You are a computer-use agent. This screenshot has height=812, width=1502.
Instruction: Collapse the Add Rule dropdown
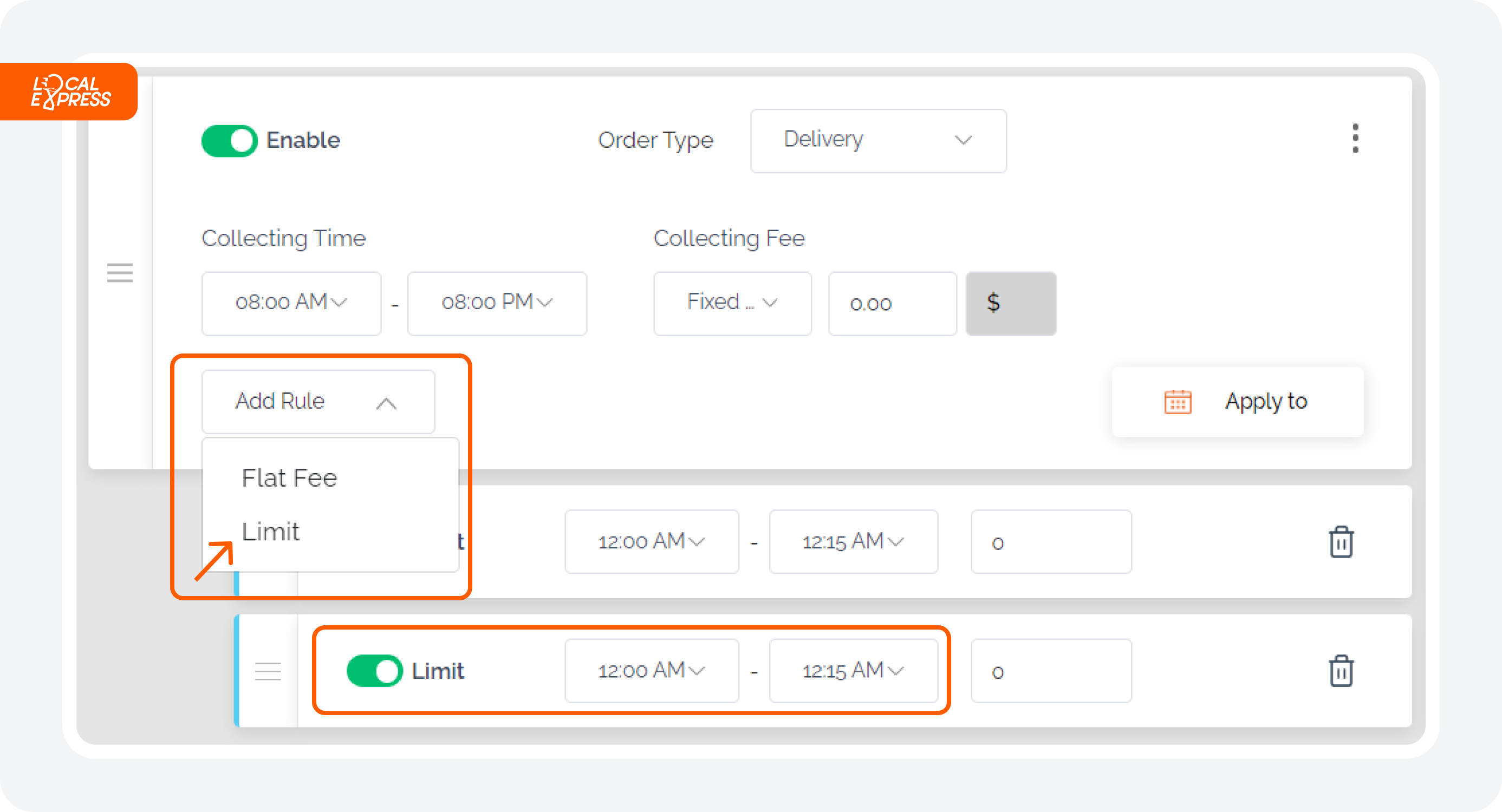click(318, 402)
